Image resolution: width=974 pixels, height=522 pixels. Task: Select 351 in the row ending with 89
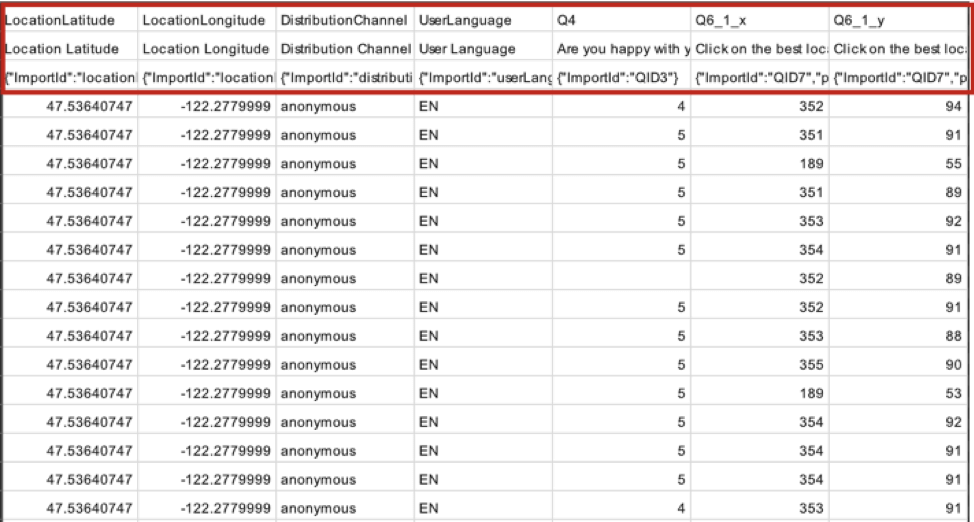tap(760, 193)
